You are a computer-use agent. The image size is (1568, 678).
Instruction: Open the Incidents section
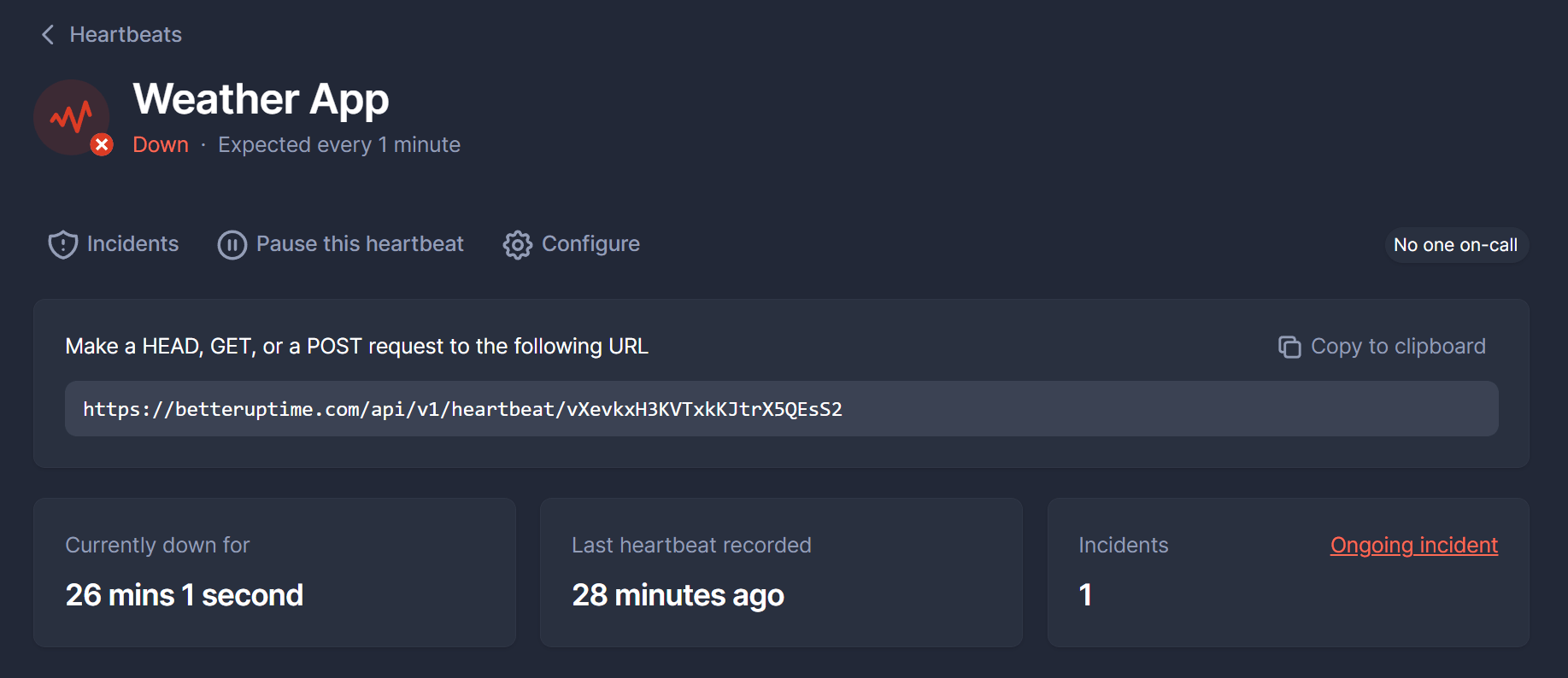(x=132, y=244)
